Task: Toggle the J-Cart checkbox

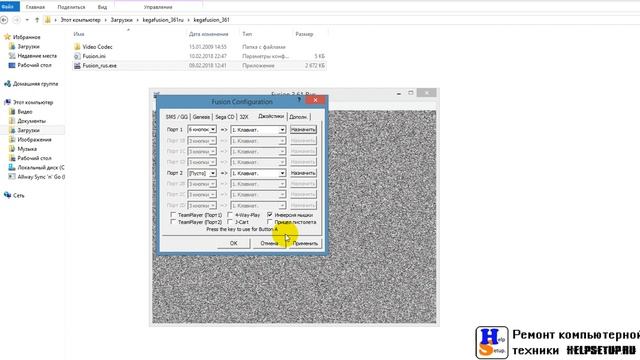Action: [x=230, y=222]
